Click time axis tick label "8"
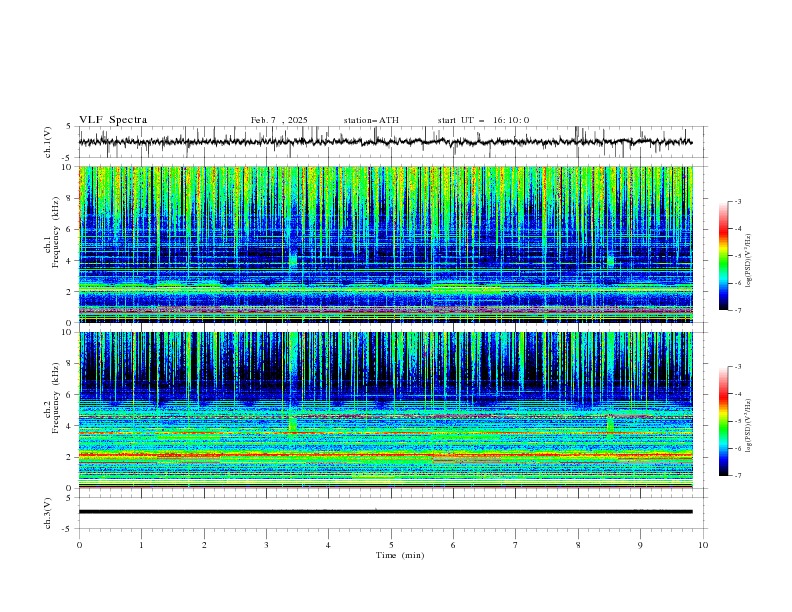This screenshot has height=612, width=792. tap(578, 545)
